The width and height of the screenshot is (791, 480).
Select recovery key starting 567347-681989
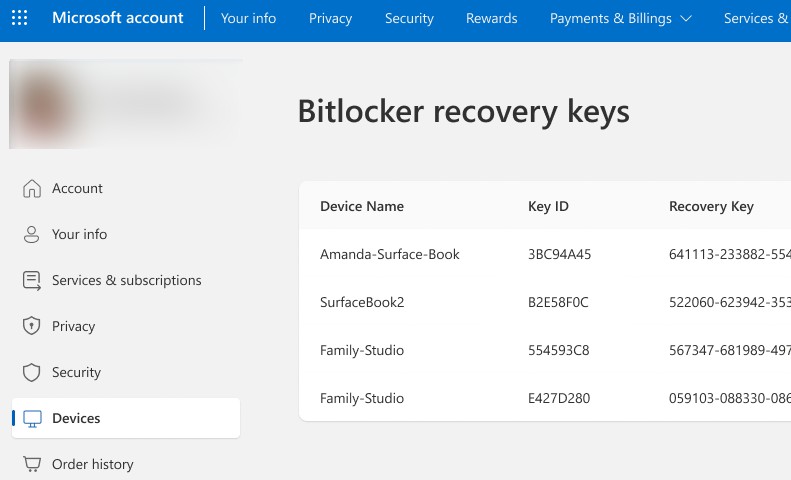729,350
